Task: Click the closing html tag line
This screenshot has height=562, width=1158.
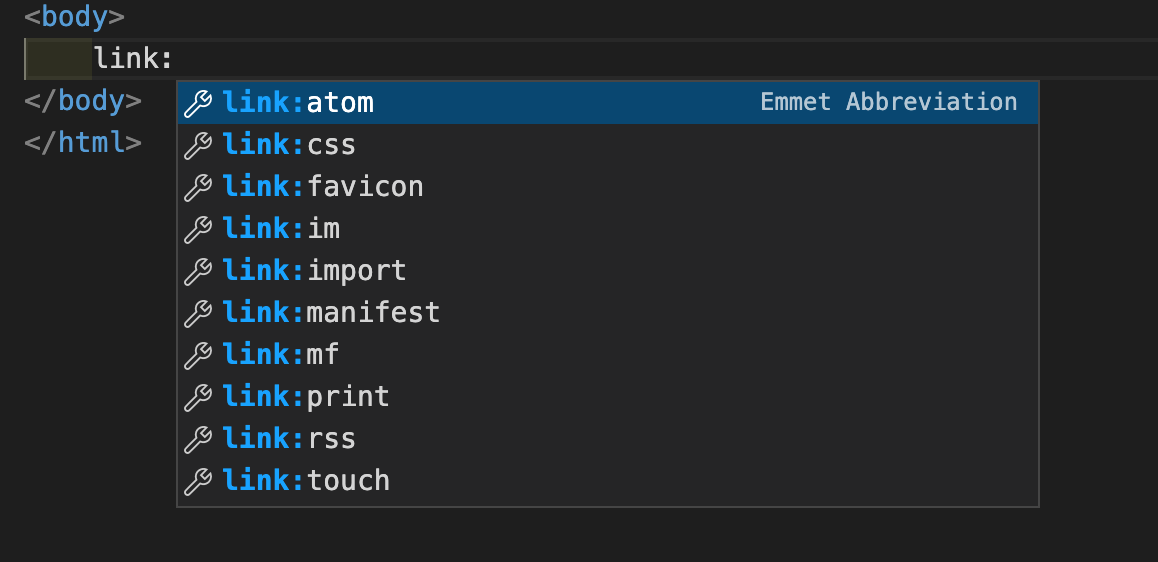Action: click(83, 142)
